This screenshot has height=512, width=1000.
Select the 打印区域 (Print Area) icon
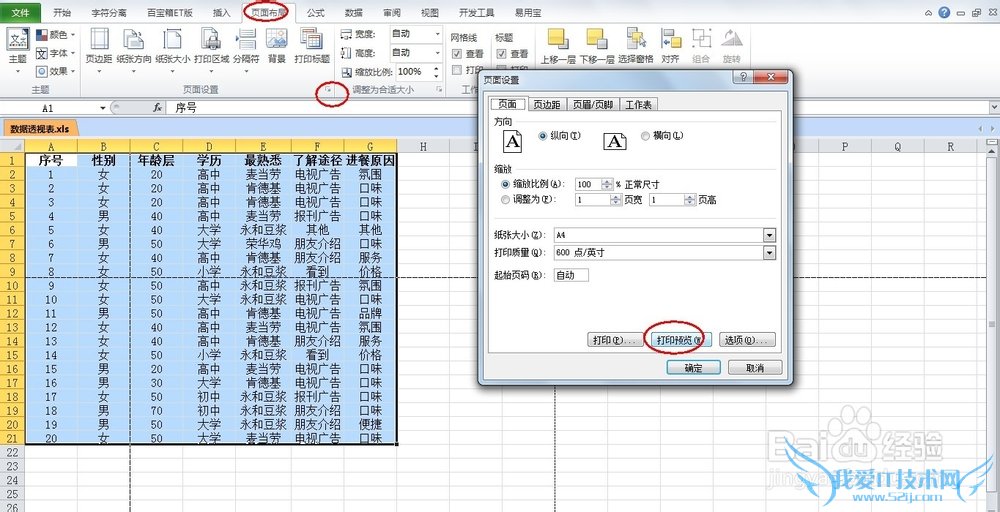[211, 45]
